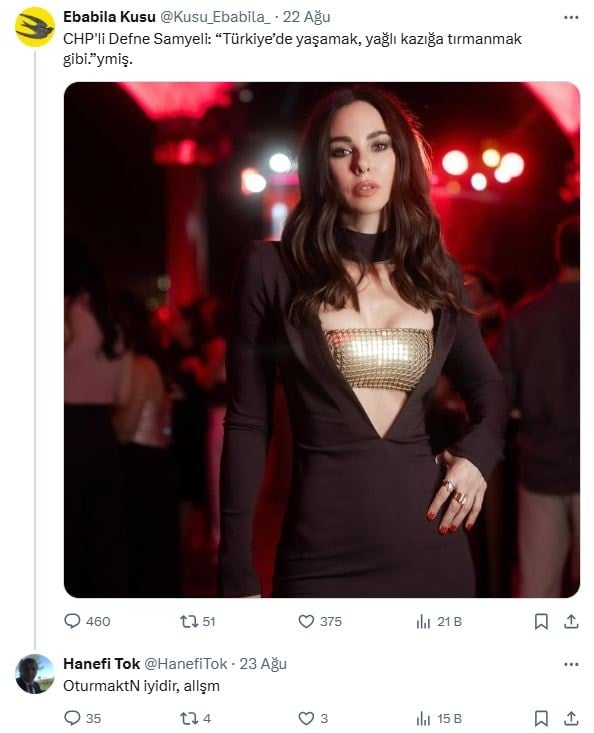Open Hanefi Tok's profile avatar
594x733 pixels.
[x=35, y=674]
